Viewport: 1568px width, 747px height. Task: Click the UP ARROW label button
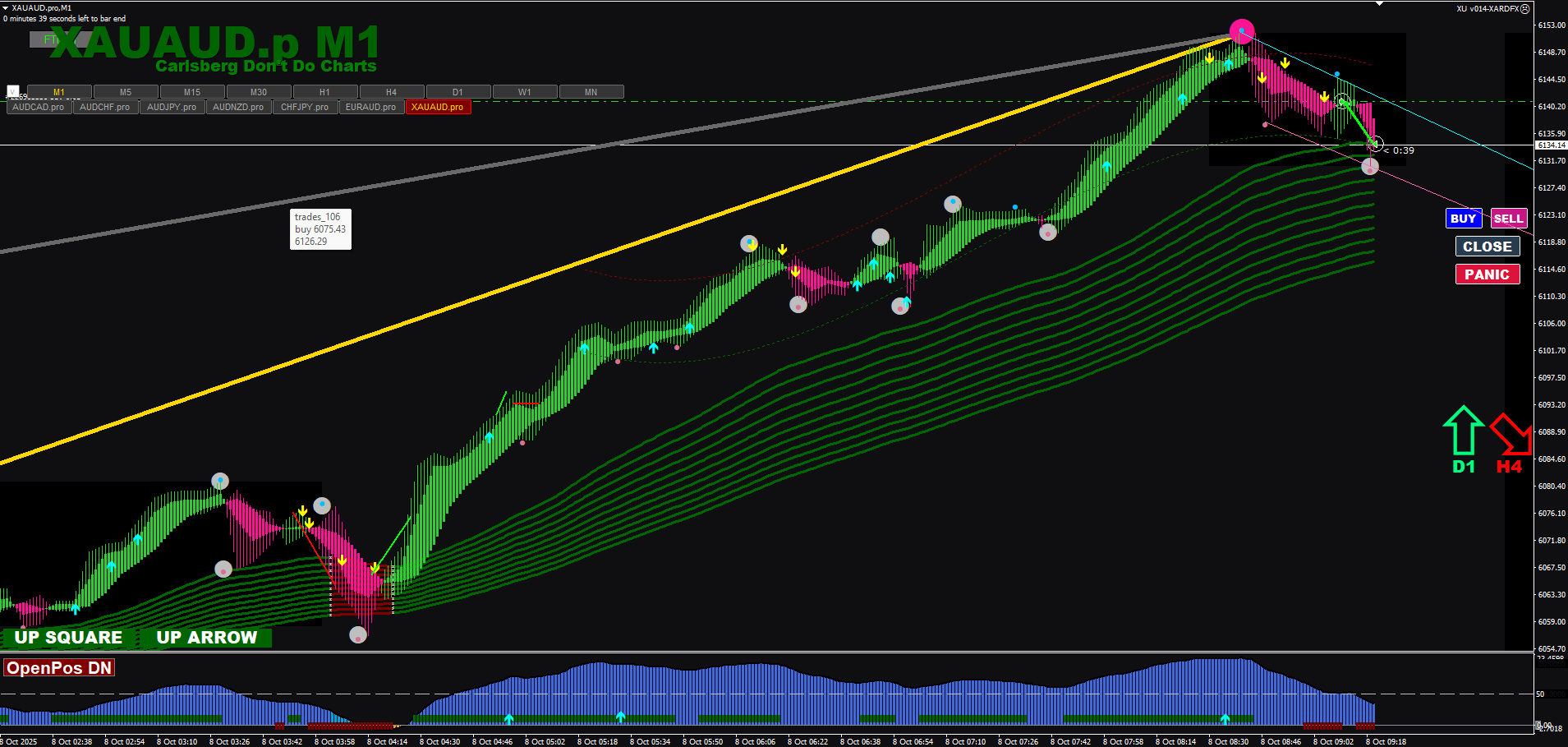coord(207,638)
